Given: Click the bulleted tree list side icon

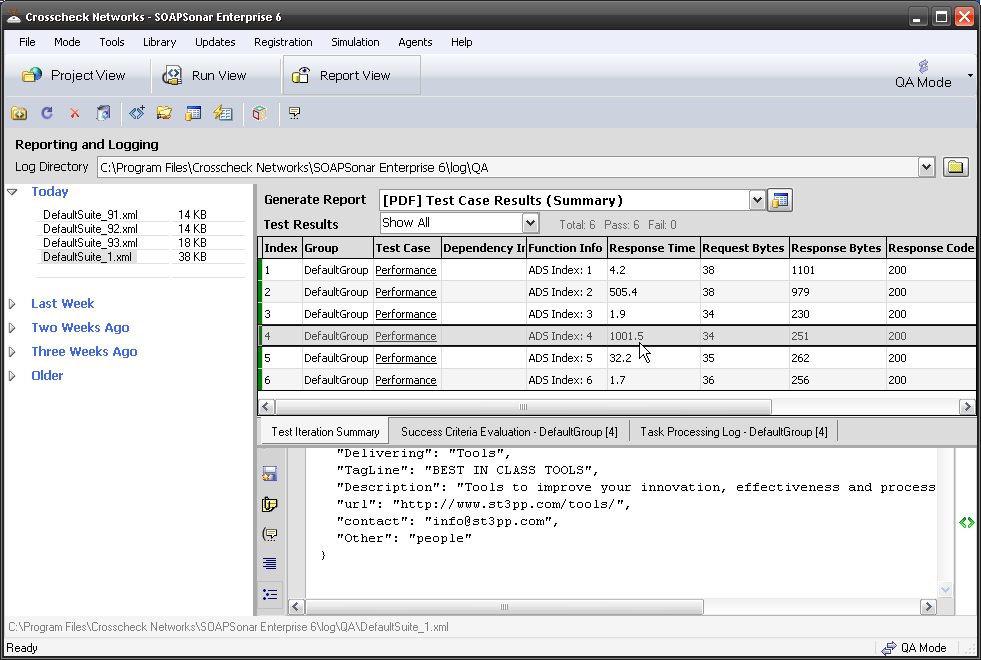Looking at the screenshot, I should (x=270, y=594).
